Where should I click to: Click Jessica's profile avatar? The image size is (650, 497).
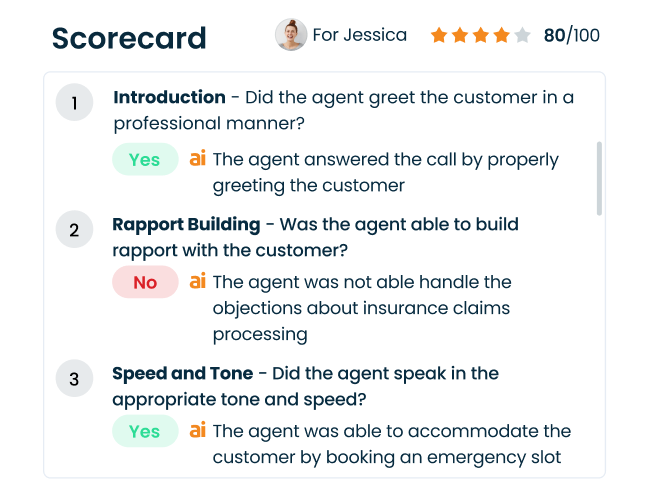point(290,35)
